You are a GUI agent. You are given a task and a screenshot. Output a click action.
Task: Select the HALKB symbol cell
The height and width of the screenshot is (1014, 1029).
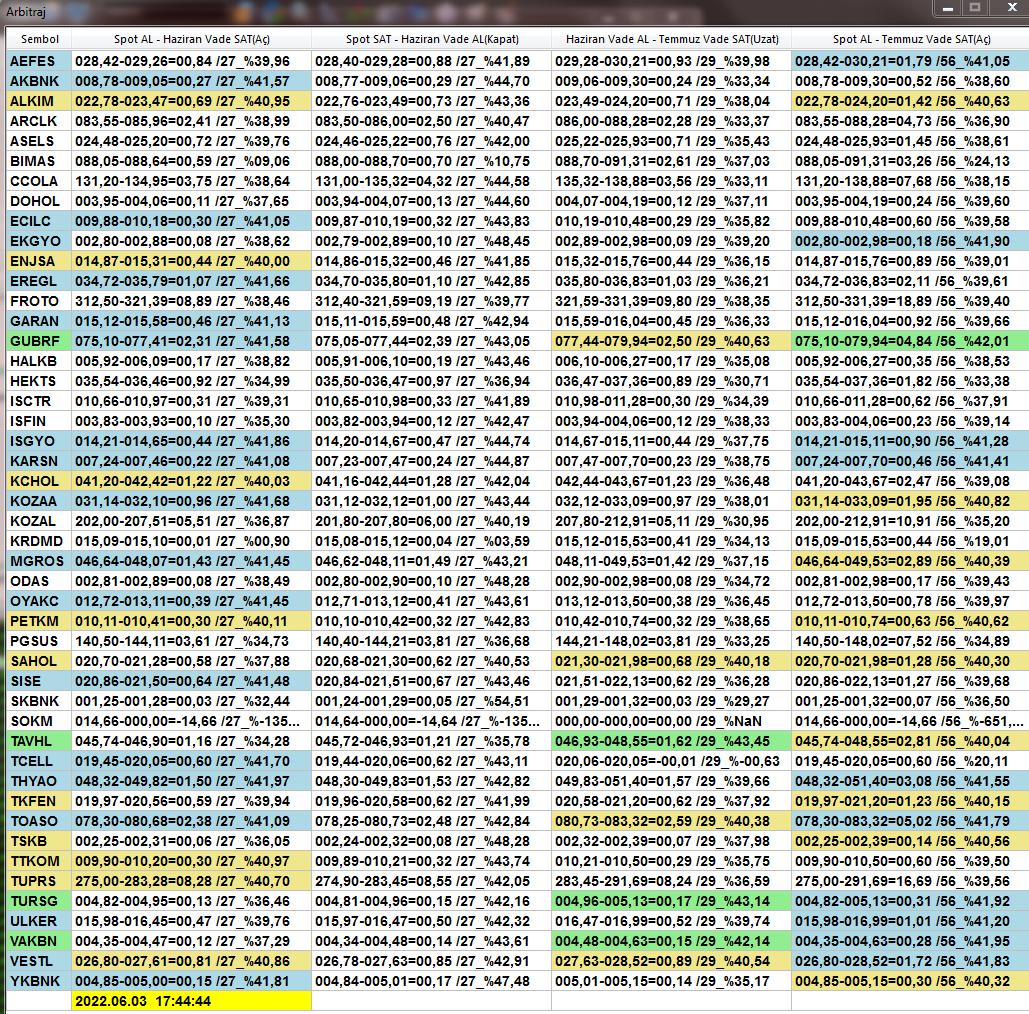pos(39,362)
